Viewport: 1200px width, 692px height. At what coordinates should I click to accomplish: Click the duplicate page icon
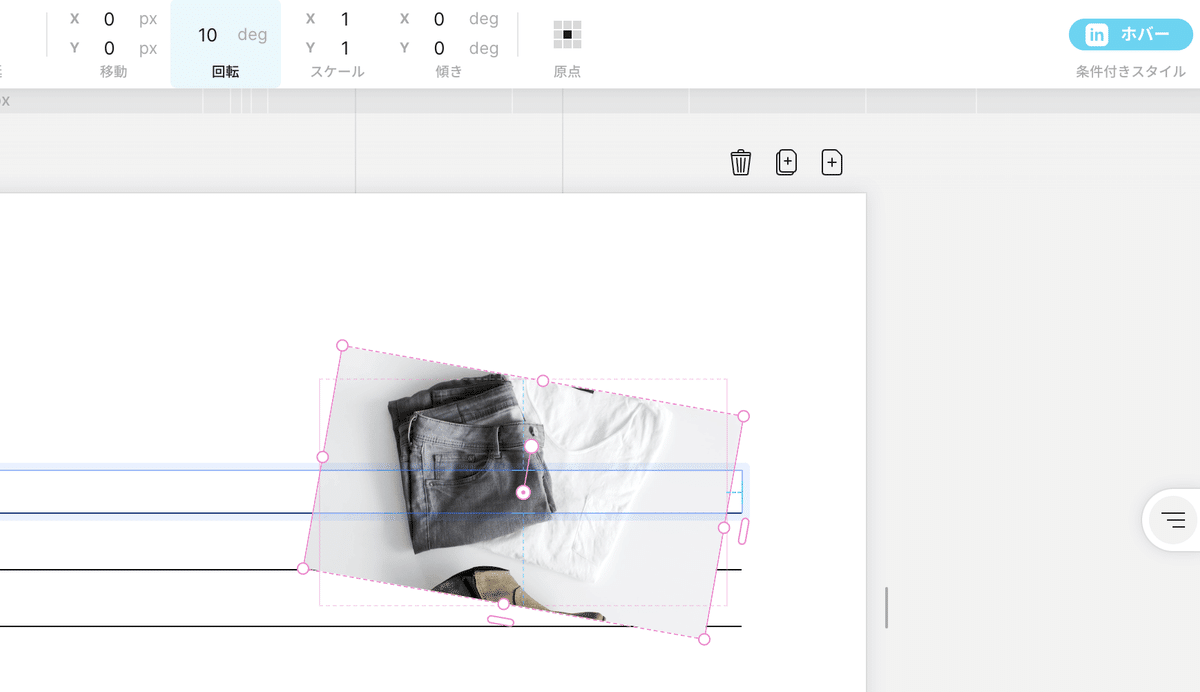786,162
